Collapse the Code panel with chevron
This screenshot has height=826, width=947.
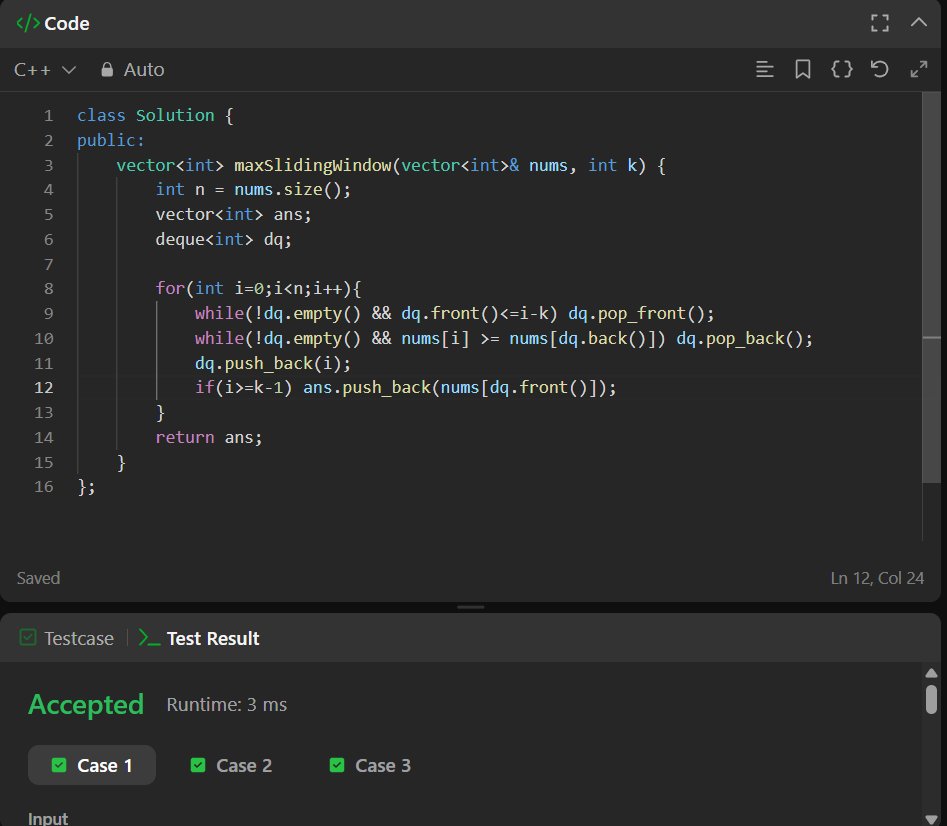(x=919, y=23)
